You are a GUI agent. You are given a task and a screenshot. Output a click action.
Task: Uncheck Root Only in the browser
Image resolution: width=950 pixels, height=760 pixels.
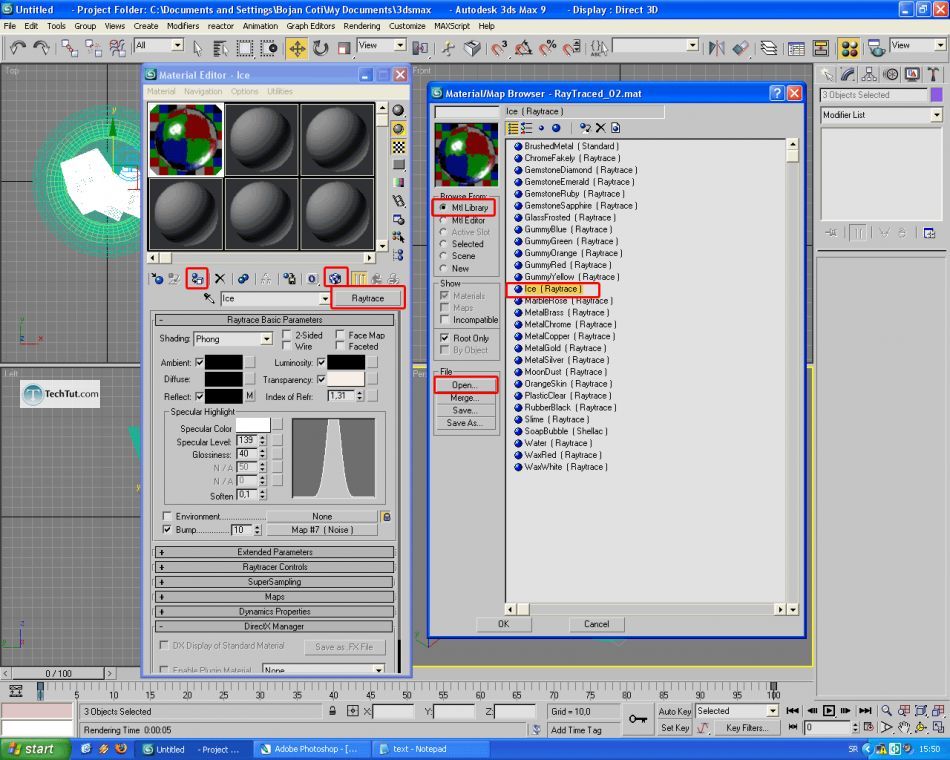(445, 338)
